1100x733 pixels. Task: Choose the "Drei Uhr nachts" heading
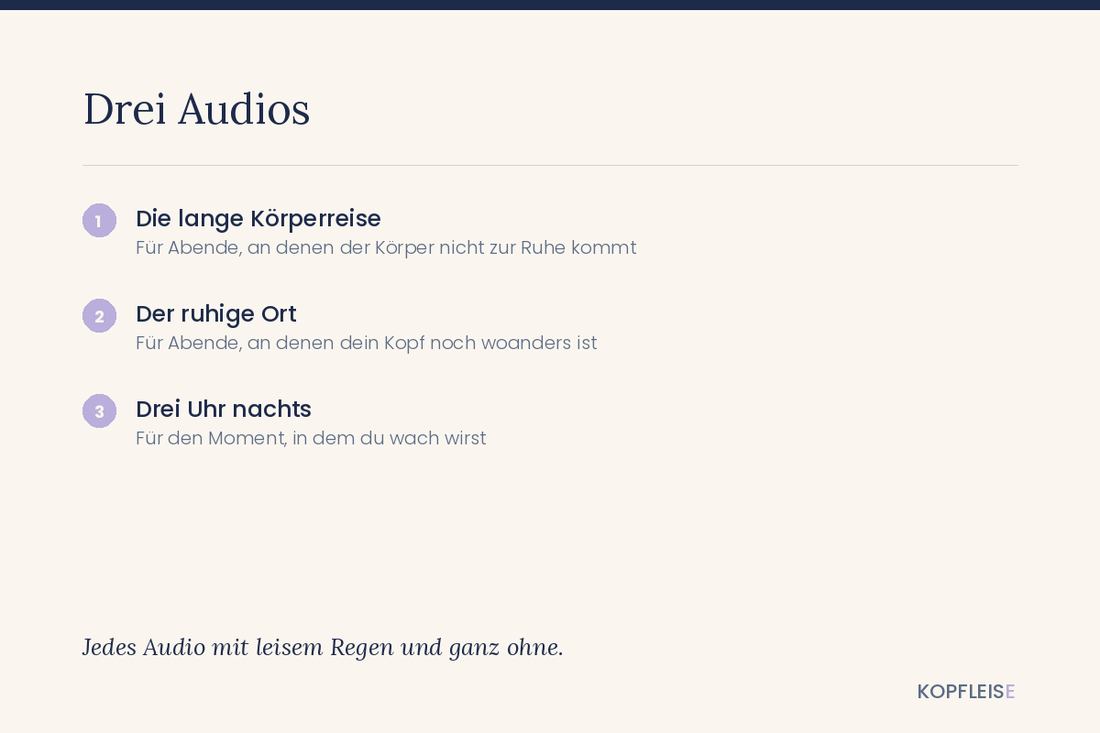point(224,409)
